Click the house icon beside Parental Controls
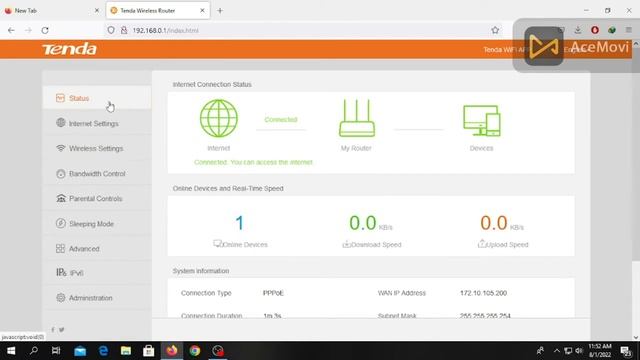 point(60,198)
